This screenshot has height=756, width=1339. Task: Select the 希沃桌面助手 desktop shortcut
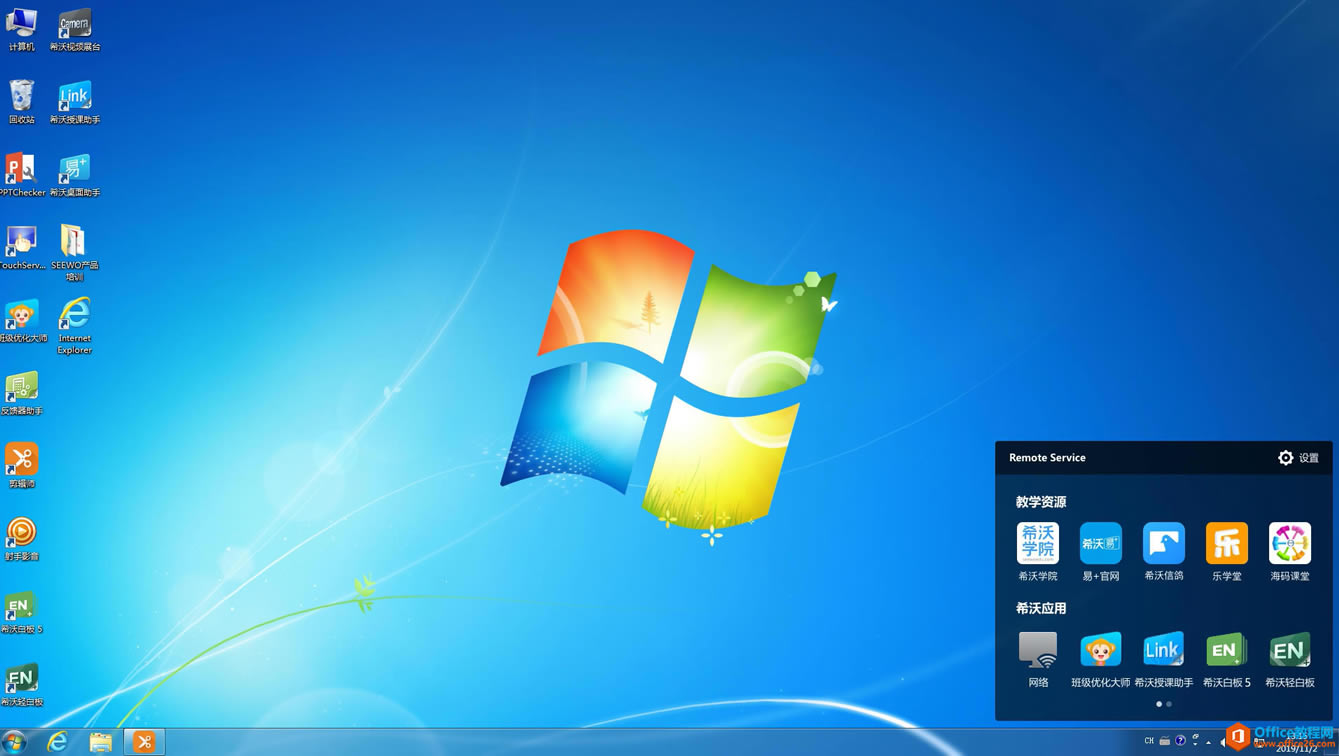coord(75,174)
